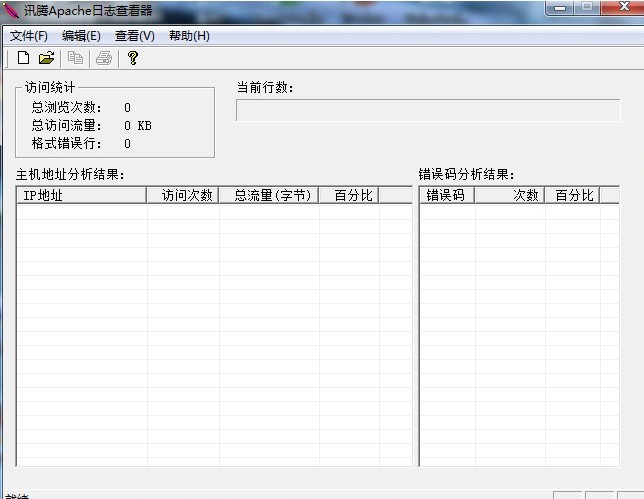644x499 pixels.
Task: Open the 文件(F) menu
Action: (28, 35)
